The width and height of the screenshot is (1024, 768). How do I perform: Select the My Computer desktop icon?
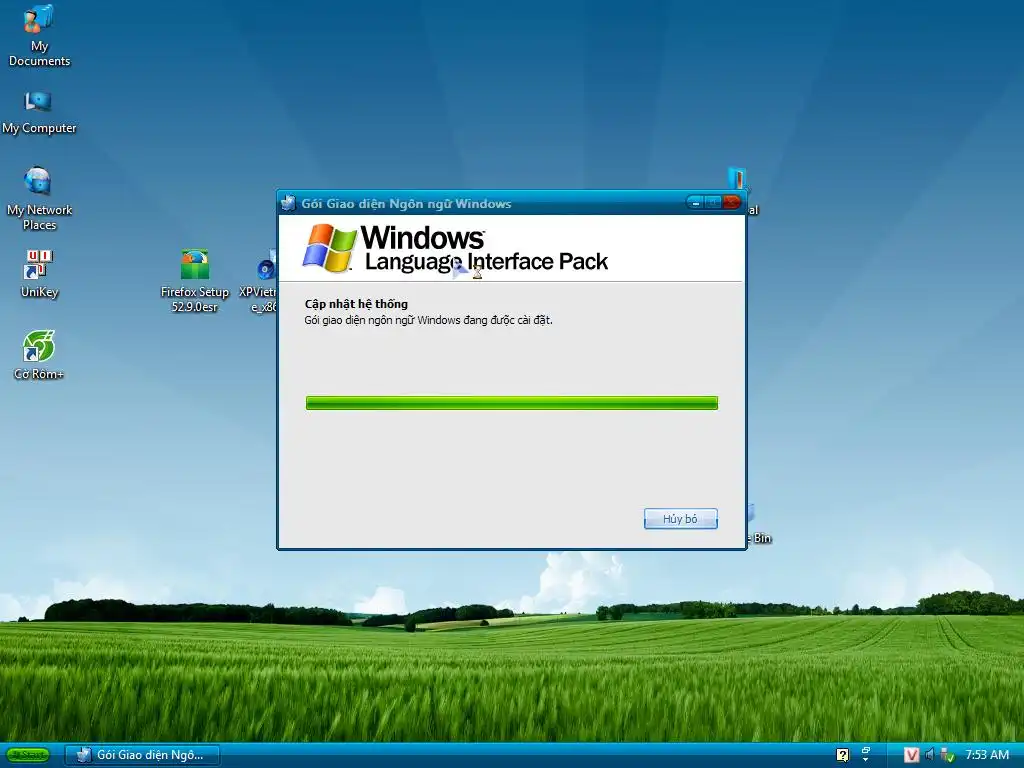[x=39, y=112]
